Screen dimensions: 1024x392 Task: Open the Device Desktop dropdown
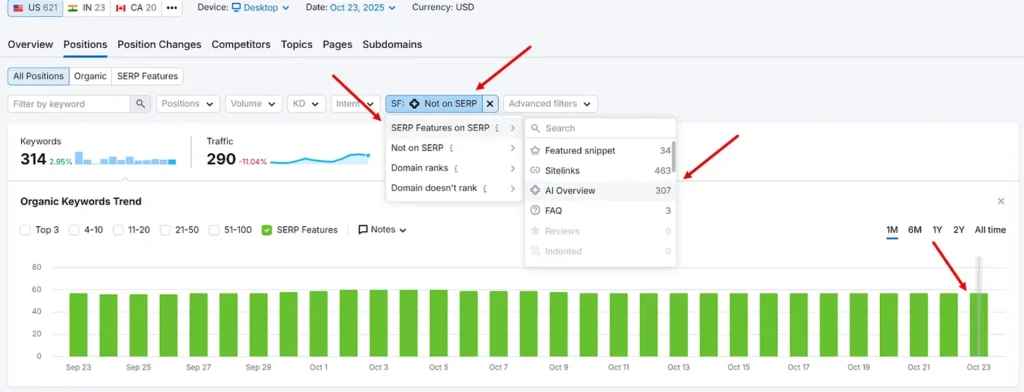pos(261,8)
